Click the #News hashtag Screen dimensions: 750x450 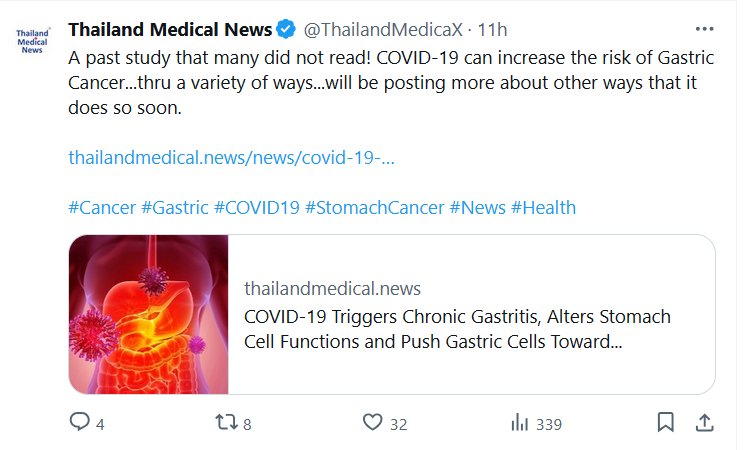tap(477, 208)
